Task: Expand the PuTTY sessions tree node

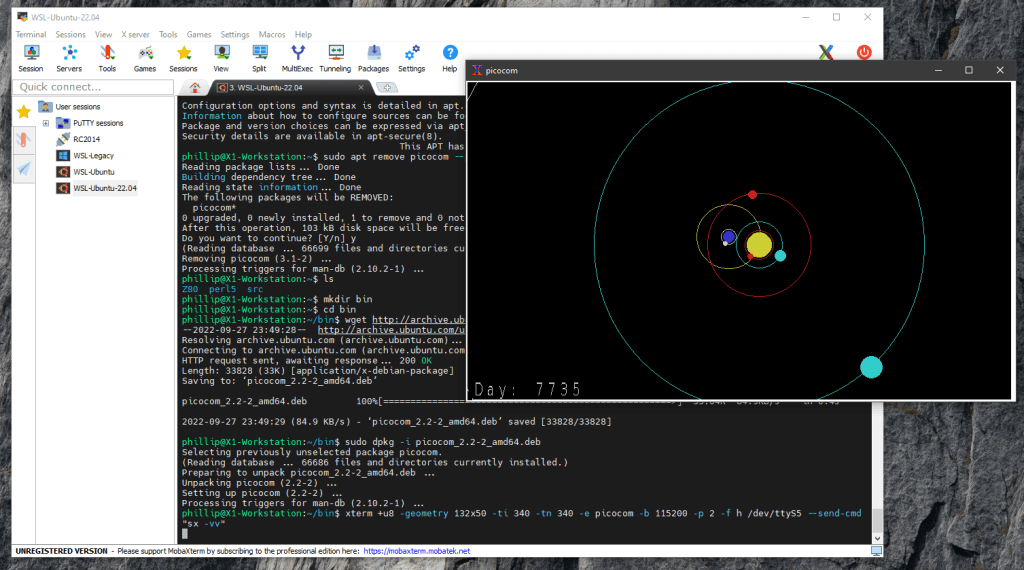Action: click(46, 123)
